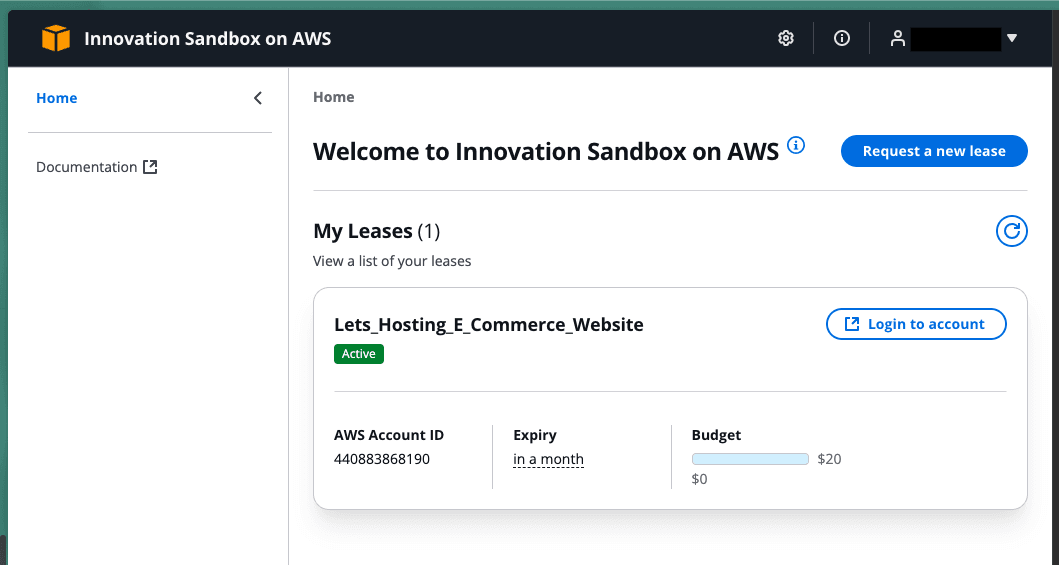
Task: Click the info icon in top header
Action: tap(842, 38)
